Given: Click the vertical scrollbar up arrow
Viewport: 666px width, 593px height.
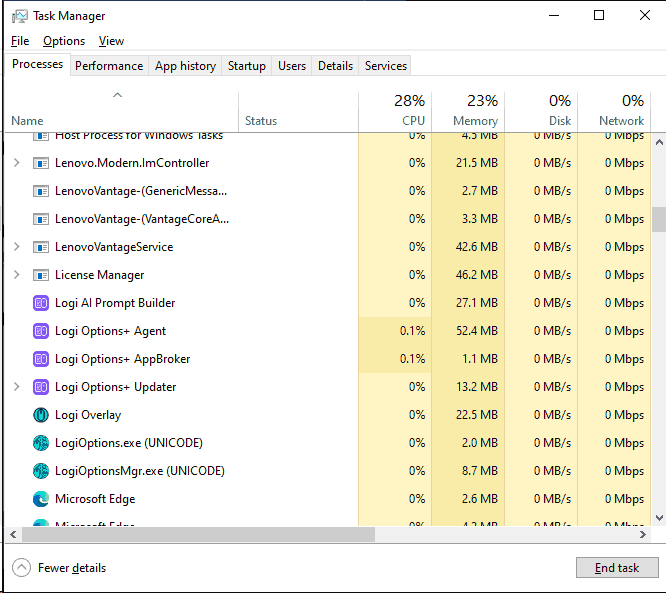Looking at the screenshot, I should (x=659, y=143).
